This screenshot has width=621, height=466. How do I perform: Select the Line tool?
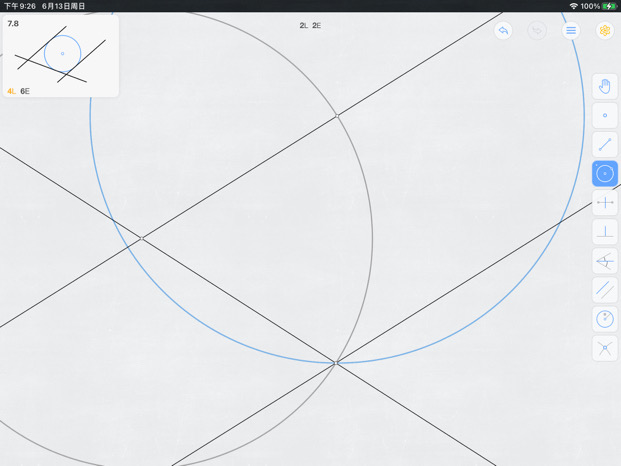605,145
